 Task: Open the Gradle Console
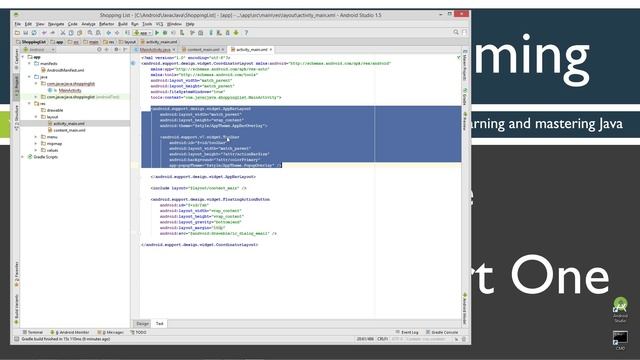pos(442,332)
